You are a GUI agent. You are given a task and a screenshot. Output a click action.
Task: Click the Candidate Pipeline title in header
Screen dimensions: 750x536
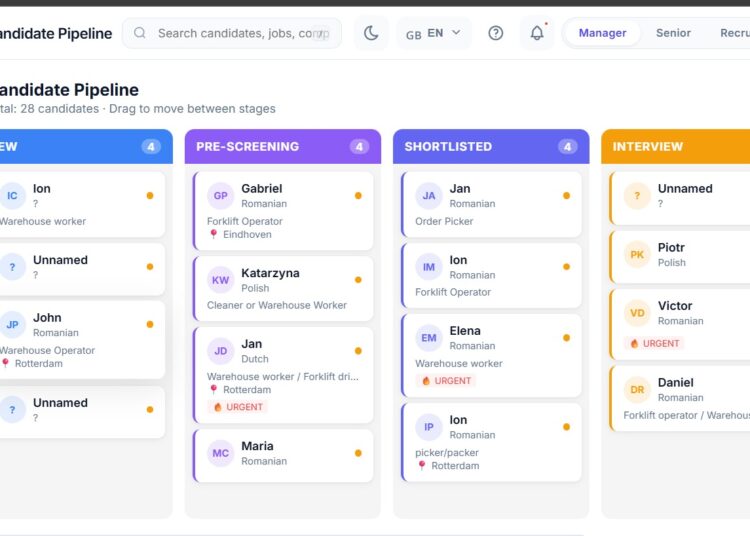pos(55,33)
